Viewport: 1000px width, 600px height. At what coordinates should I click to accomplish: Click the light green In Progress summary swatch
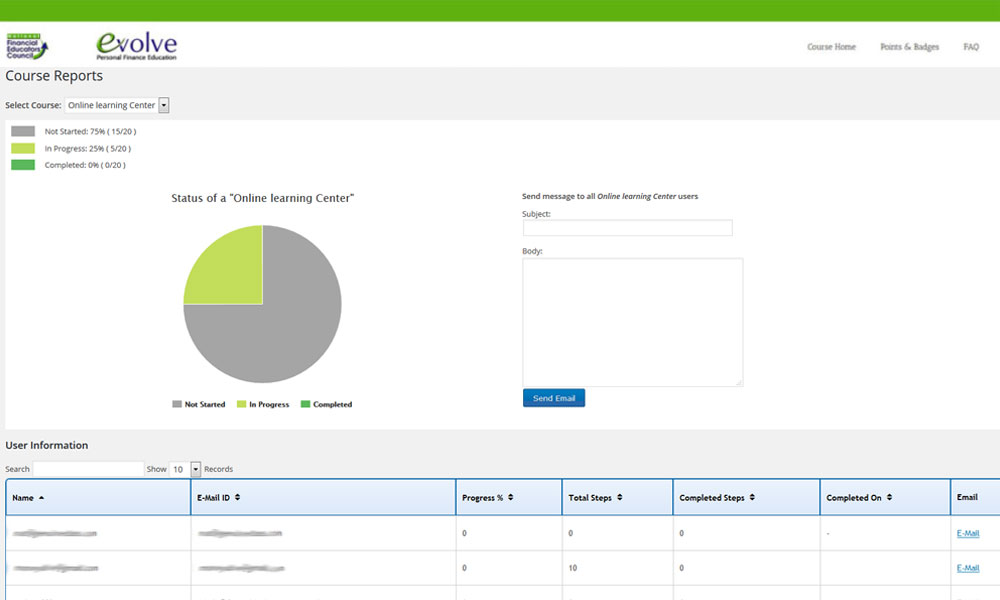pos(23,149)
